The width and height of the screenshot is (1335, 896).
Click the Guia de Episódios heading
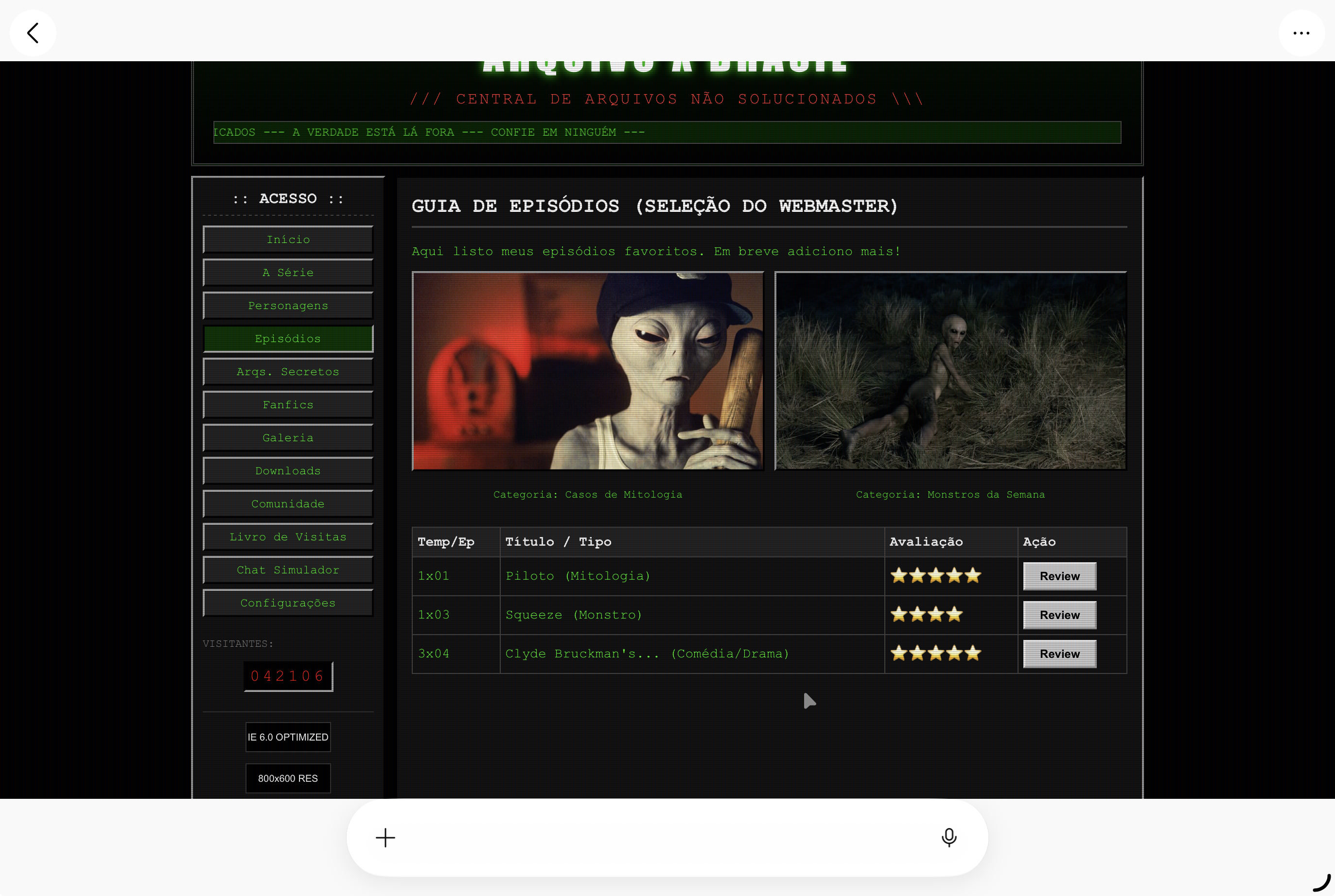655,206
